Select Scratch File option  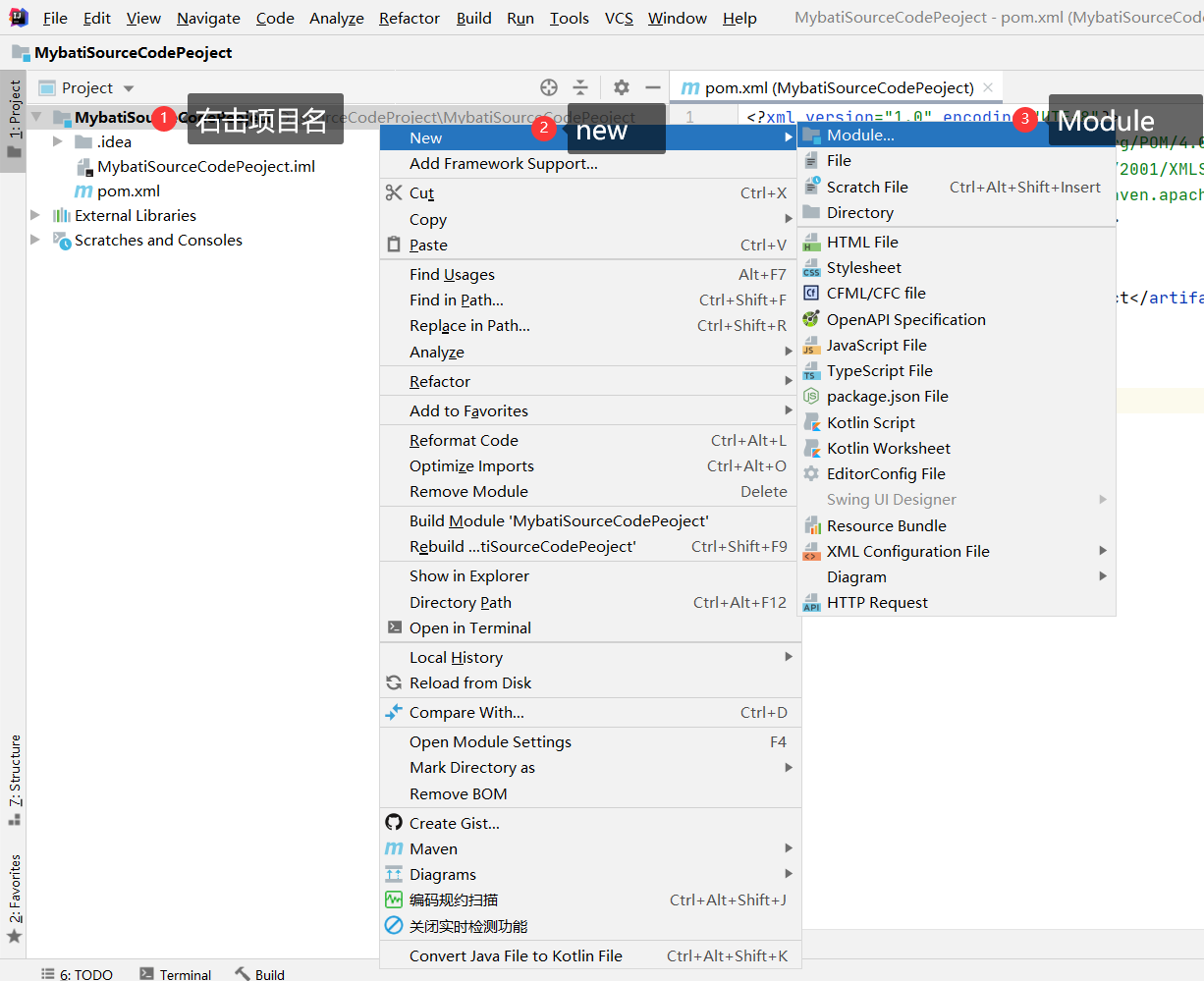click(x=958, y=187)
